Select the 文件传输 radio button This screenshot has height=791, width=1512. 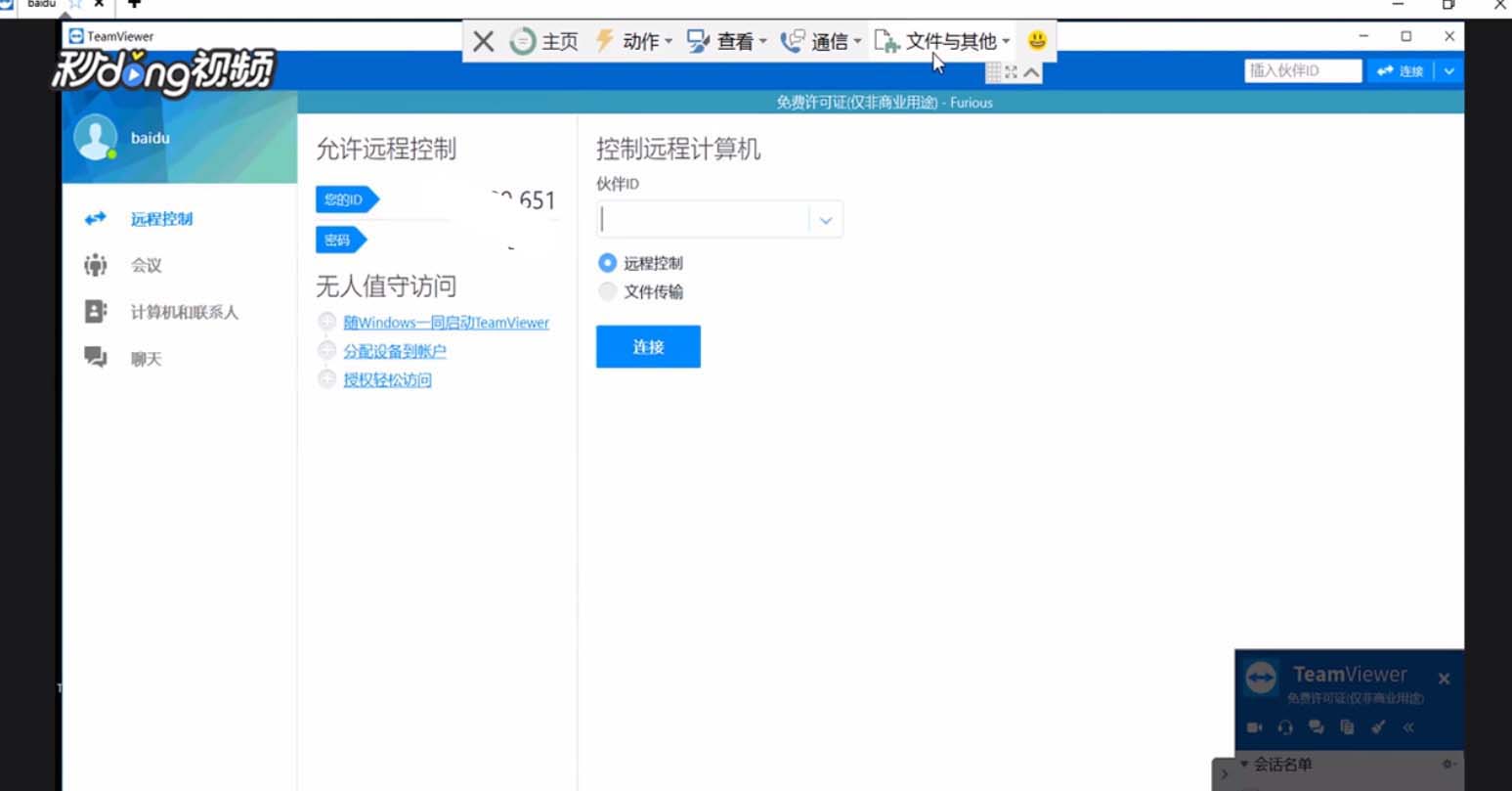coord(607,291)
